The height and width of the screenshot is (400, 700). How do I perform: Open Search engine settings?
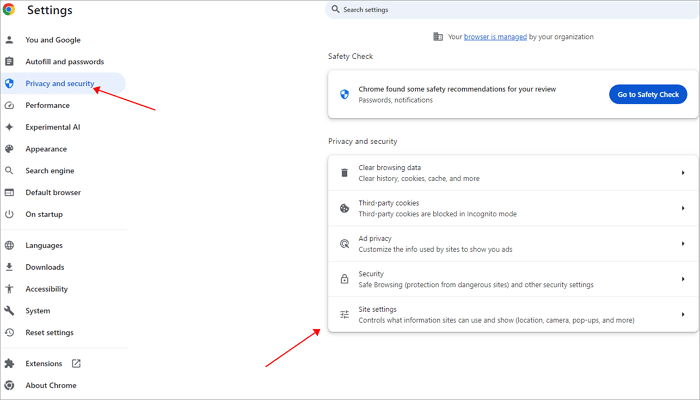pos(50,171)
